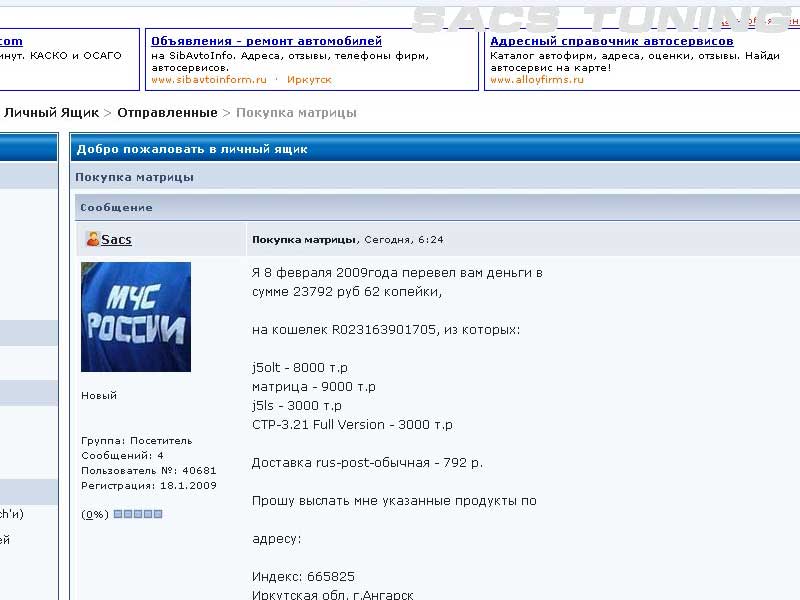Image resolution: width=800 pixels, height=600 pixels.
Task: Select the 'Сообщение' column header
Action: coord(117,207)
